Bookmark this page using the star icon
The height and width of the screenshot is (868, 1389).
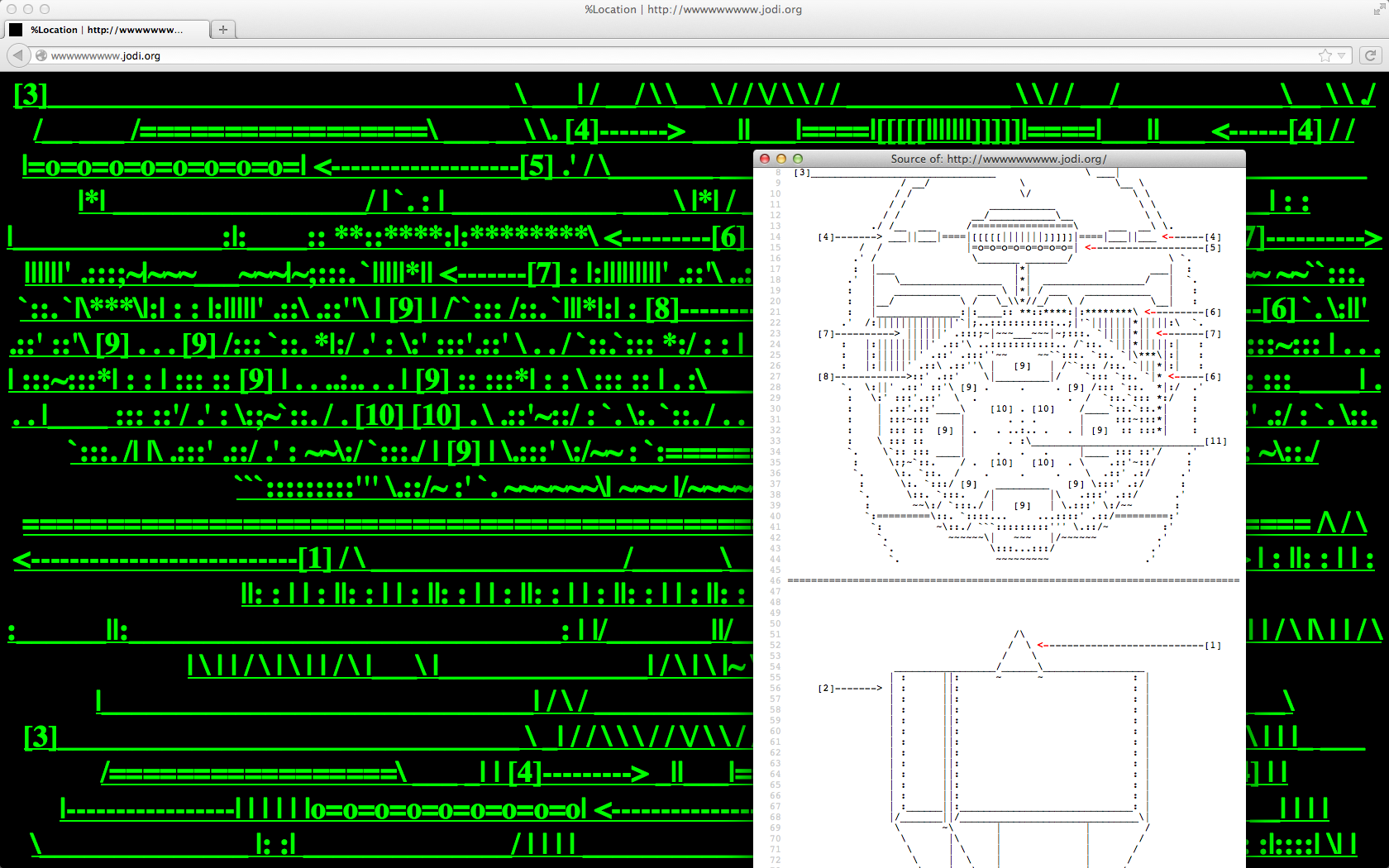pyautogui.click(x=1325, y=55)
